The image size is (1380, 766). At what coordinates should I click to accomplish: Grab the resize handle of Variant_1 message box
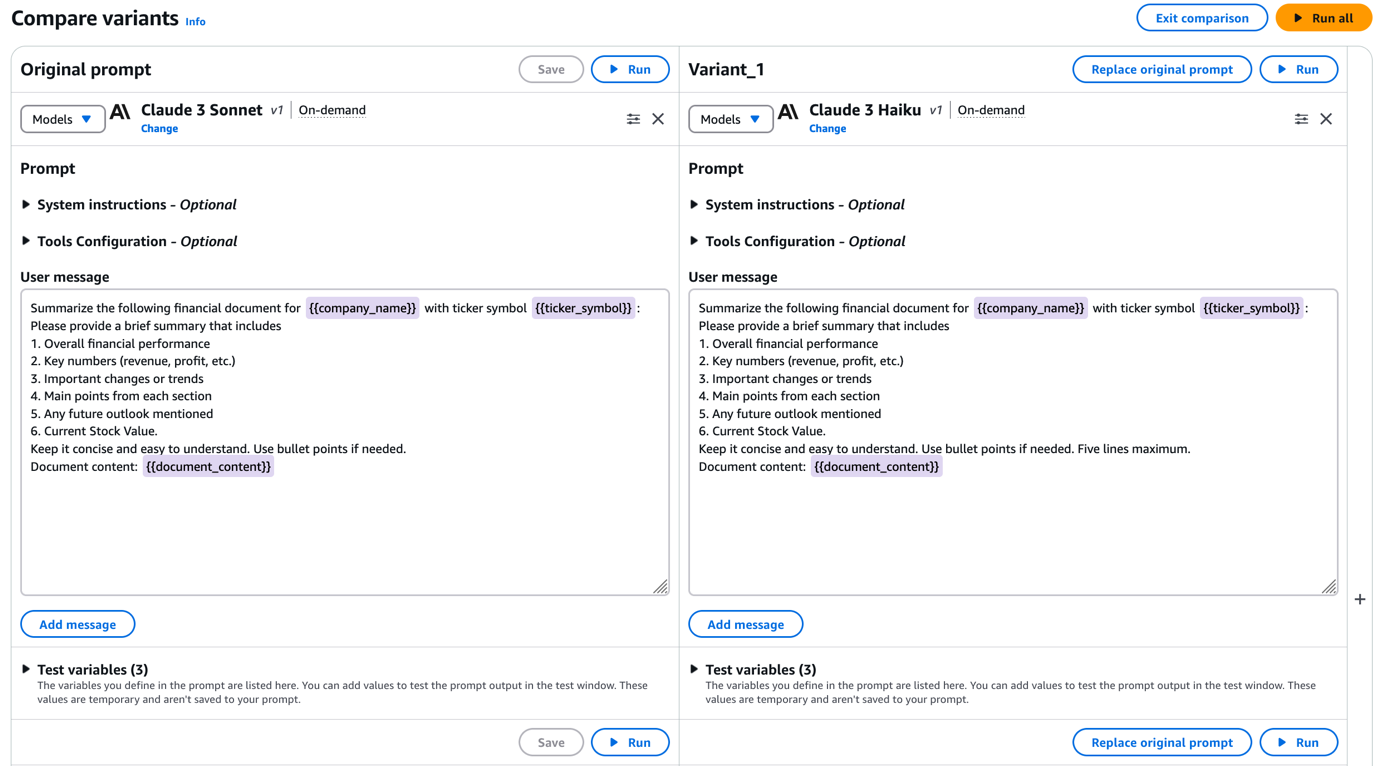(1329, 587)
